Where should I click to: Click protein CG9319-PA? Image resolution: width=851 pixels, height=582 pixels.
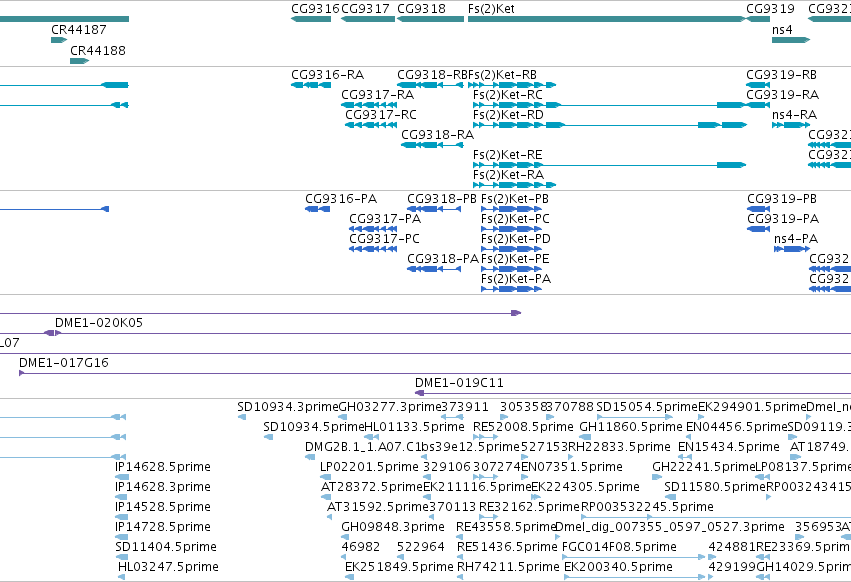click(759, 229)
